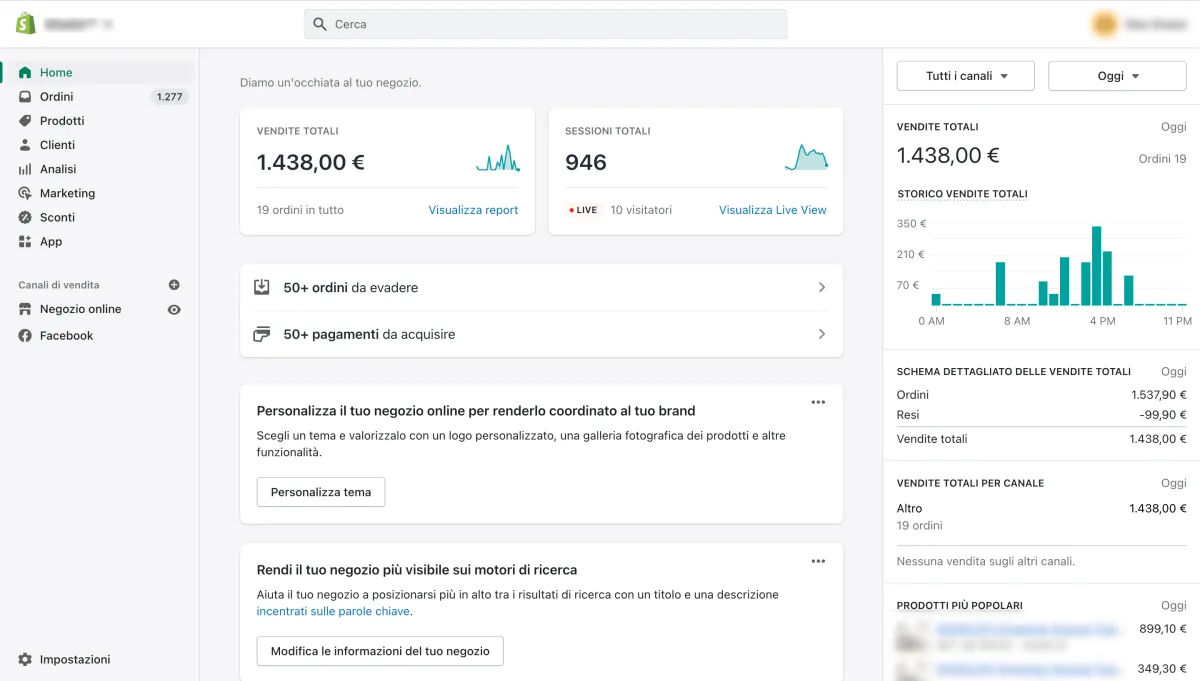
Task: Click the Ordini inbox icon in sidebar
Action: tap(25, 97)
